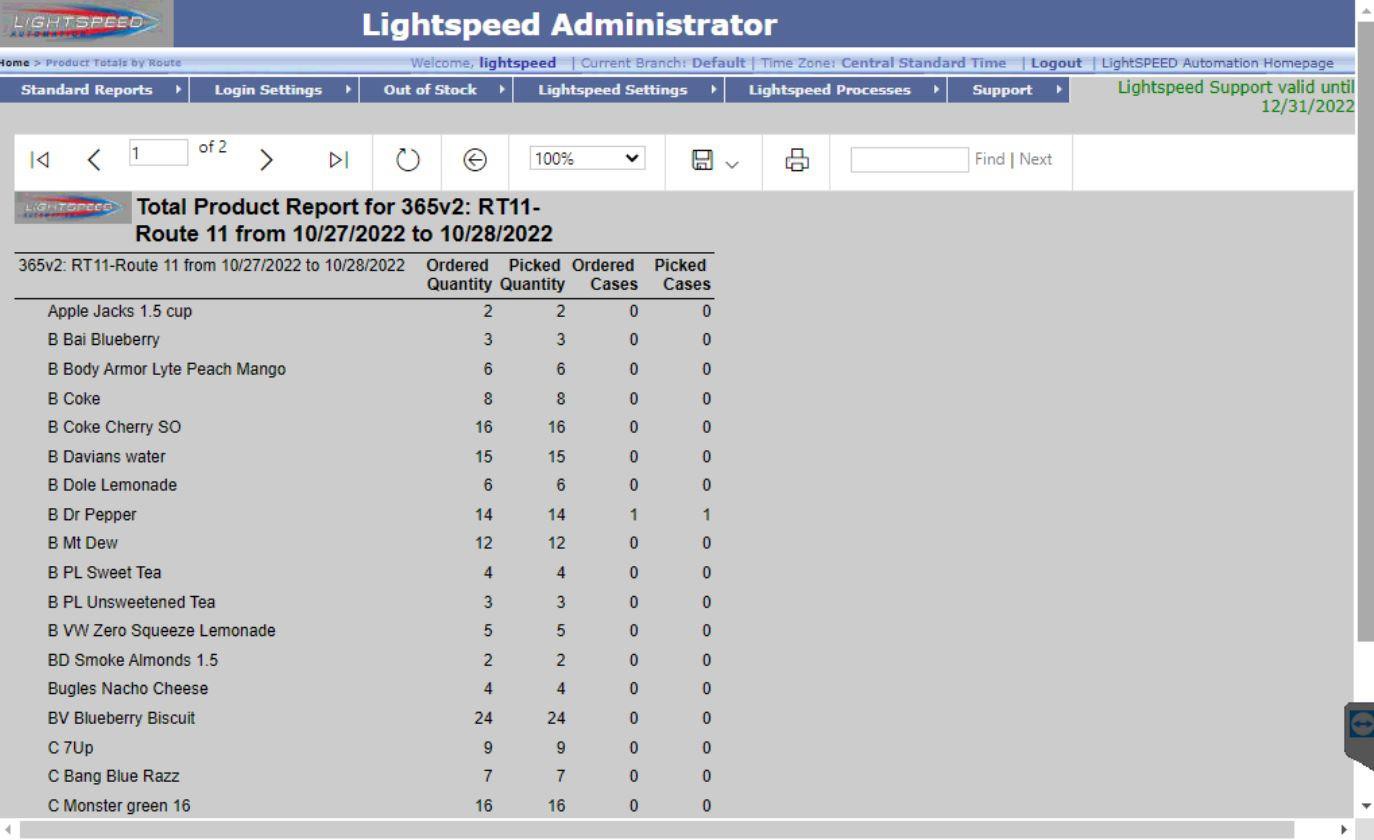
Task: Jump to last report page
Action: click(x=339, y=160)
